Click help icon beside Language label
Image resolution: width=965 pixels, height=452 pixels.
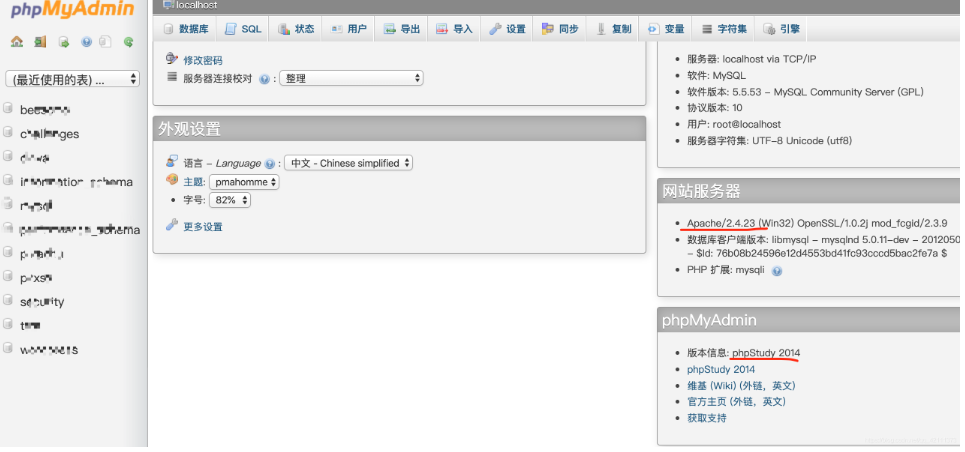pos(269,164)
